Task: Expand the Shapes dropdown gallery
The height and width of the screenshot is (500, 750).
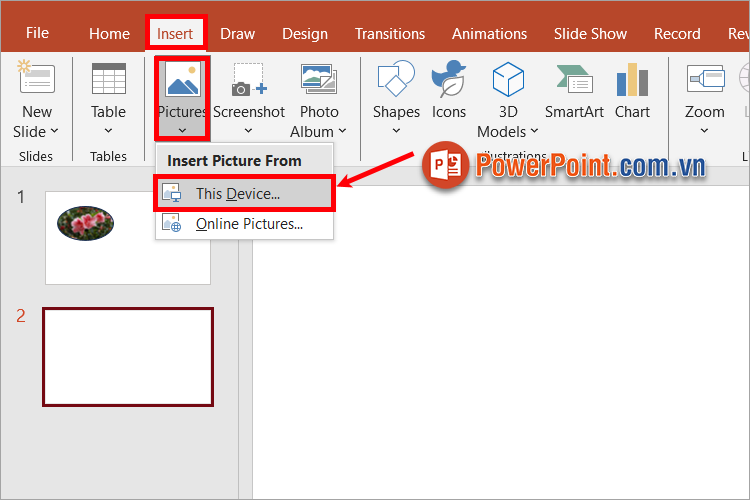Action: (x=396, y=131)
